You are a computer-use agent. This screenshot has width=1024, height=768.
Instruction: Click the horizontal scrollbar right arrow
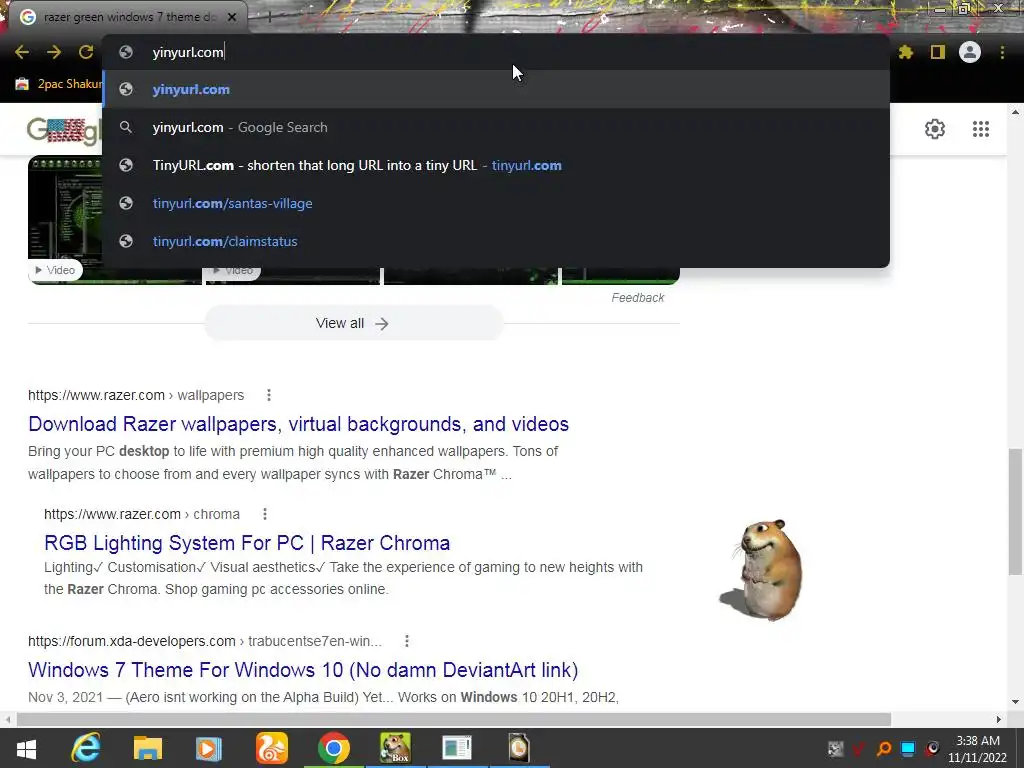(999, 719)
